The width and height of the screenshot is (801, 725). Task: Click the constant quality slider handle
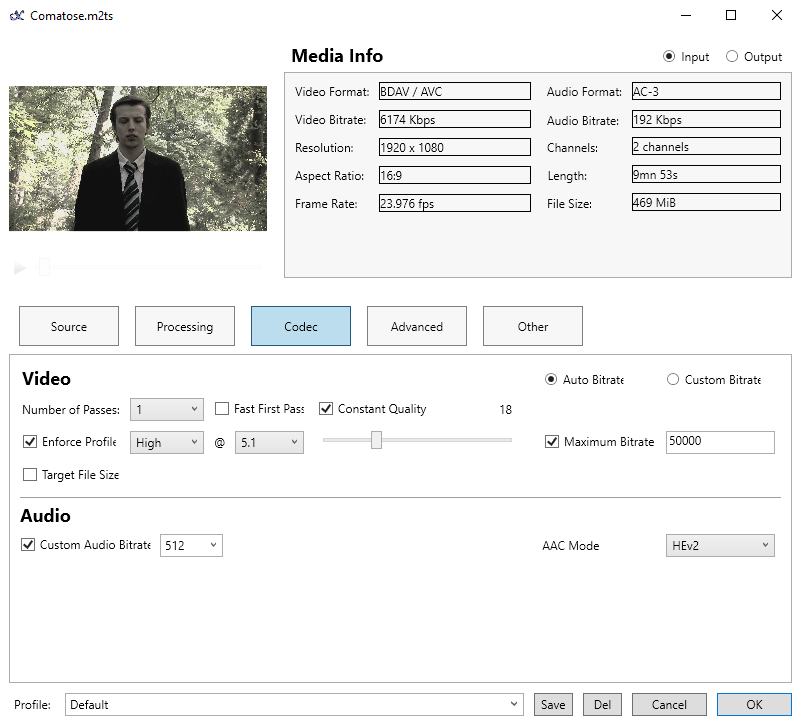pyautogui.click(x=376, y=440)
